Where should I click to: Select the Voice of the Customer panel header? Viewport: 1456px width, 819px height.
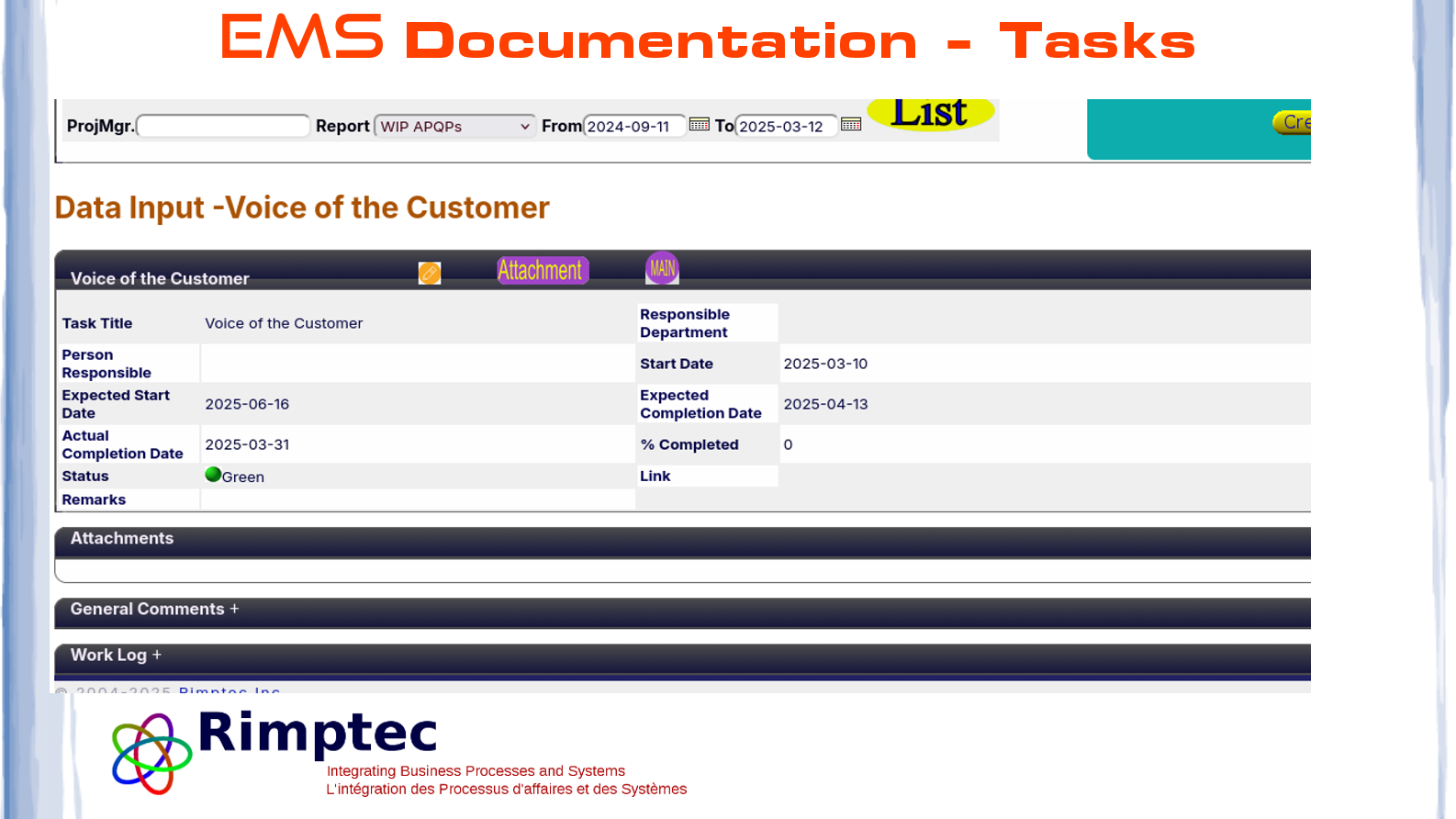160,278
